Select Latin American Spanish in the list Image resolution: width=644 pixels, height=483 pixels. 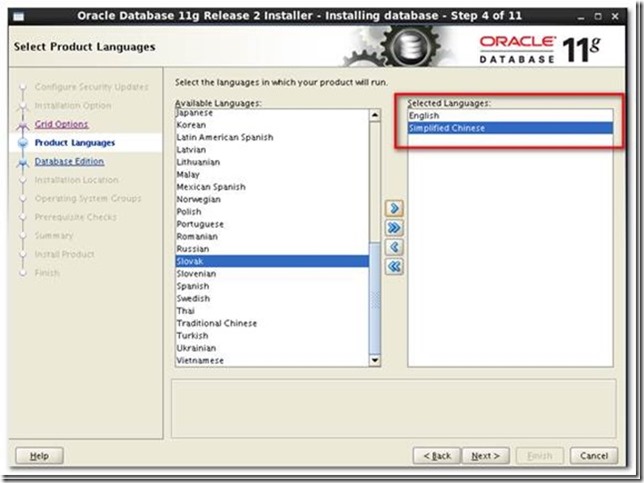coord(272,137)
